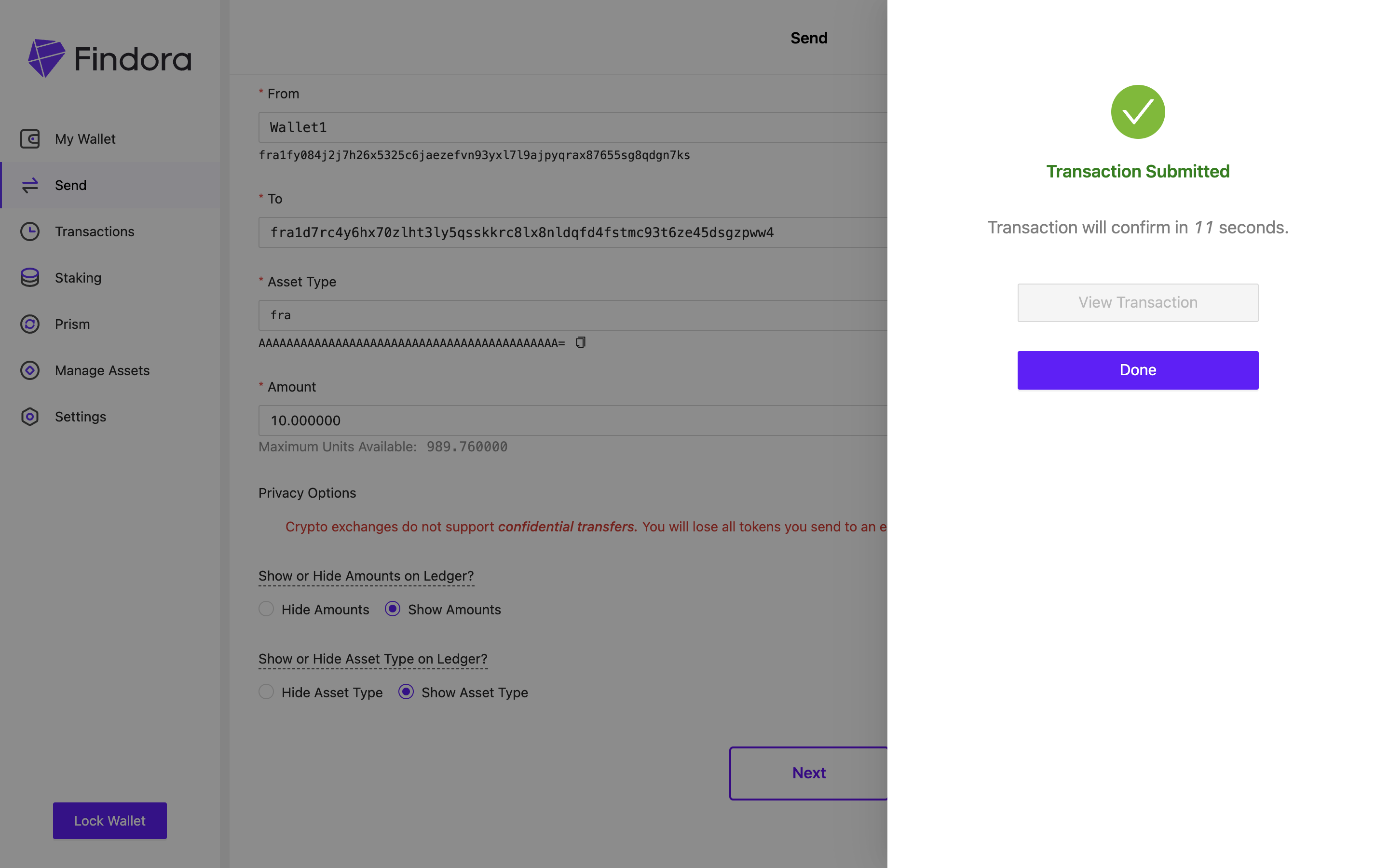
Task: Click the Staking coins icon
Action: [x=30, y=278]
